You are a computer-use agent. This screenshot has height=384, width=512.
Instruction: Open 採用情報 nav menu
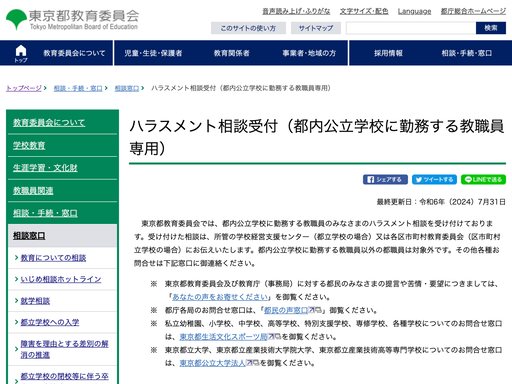coord(388,53)
